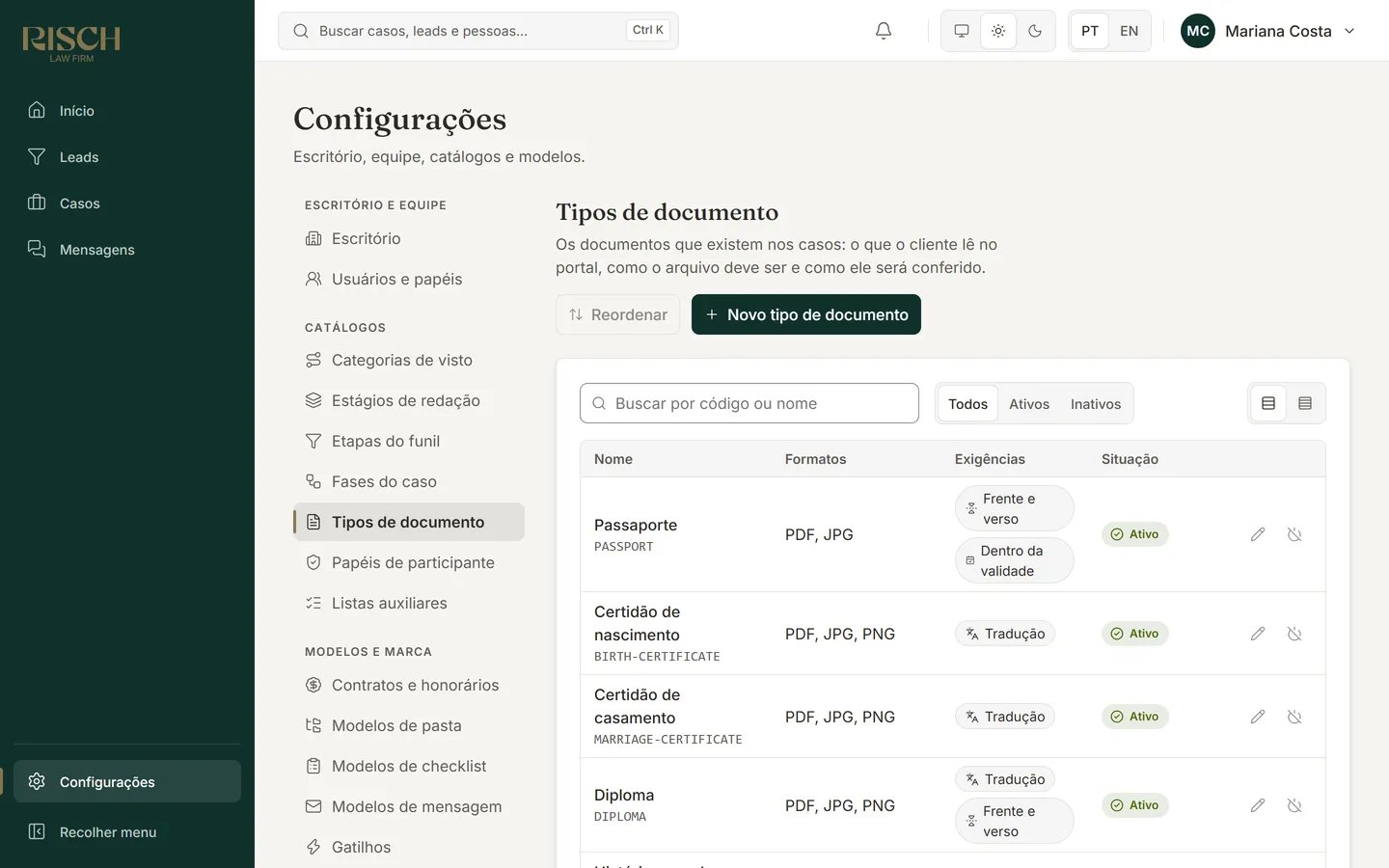Image resolution: width=1389 pixels, height=868 pixels.
Task: Open the notifications bell
Action: click(x=883, y=31)
